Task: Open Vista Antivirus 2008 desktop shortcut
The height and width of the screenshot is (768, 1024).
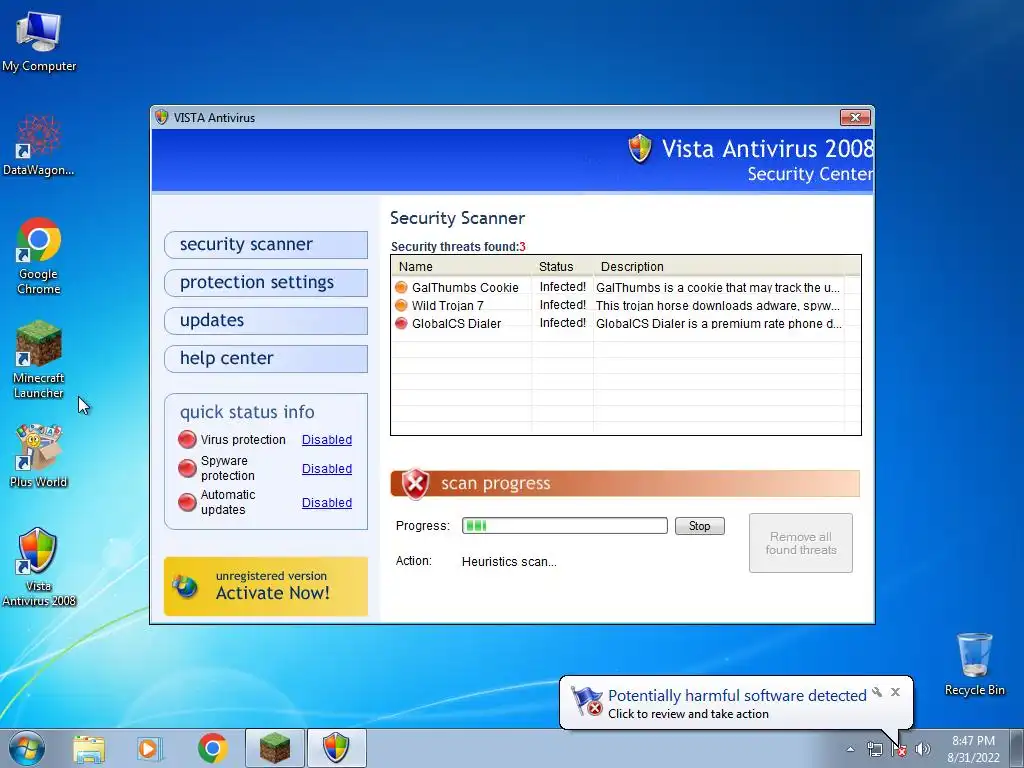Action: coord(39,567)
